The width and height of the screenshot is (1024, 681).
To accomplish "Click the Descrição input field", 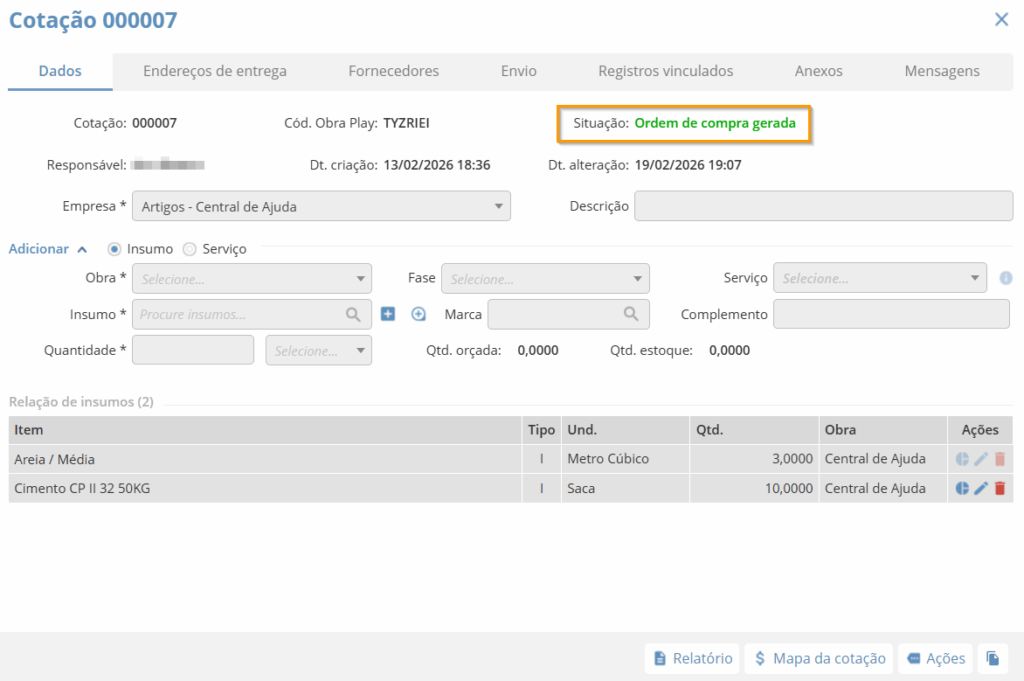I will pyautogui.click(x=824, y=206).
